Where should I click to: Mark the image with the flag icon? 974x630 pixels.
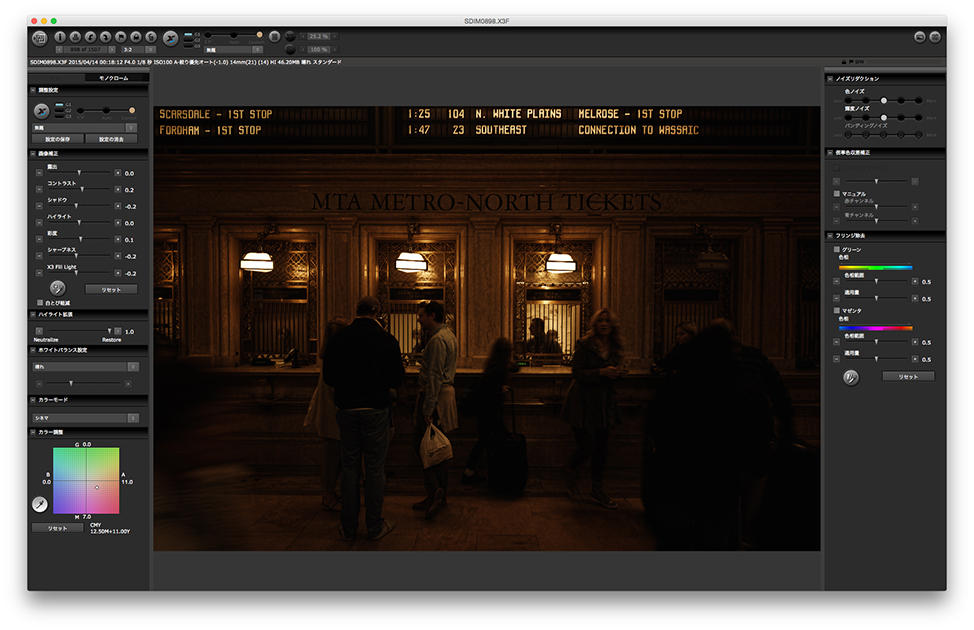tap(121, 37)
